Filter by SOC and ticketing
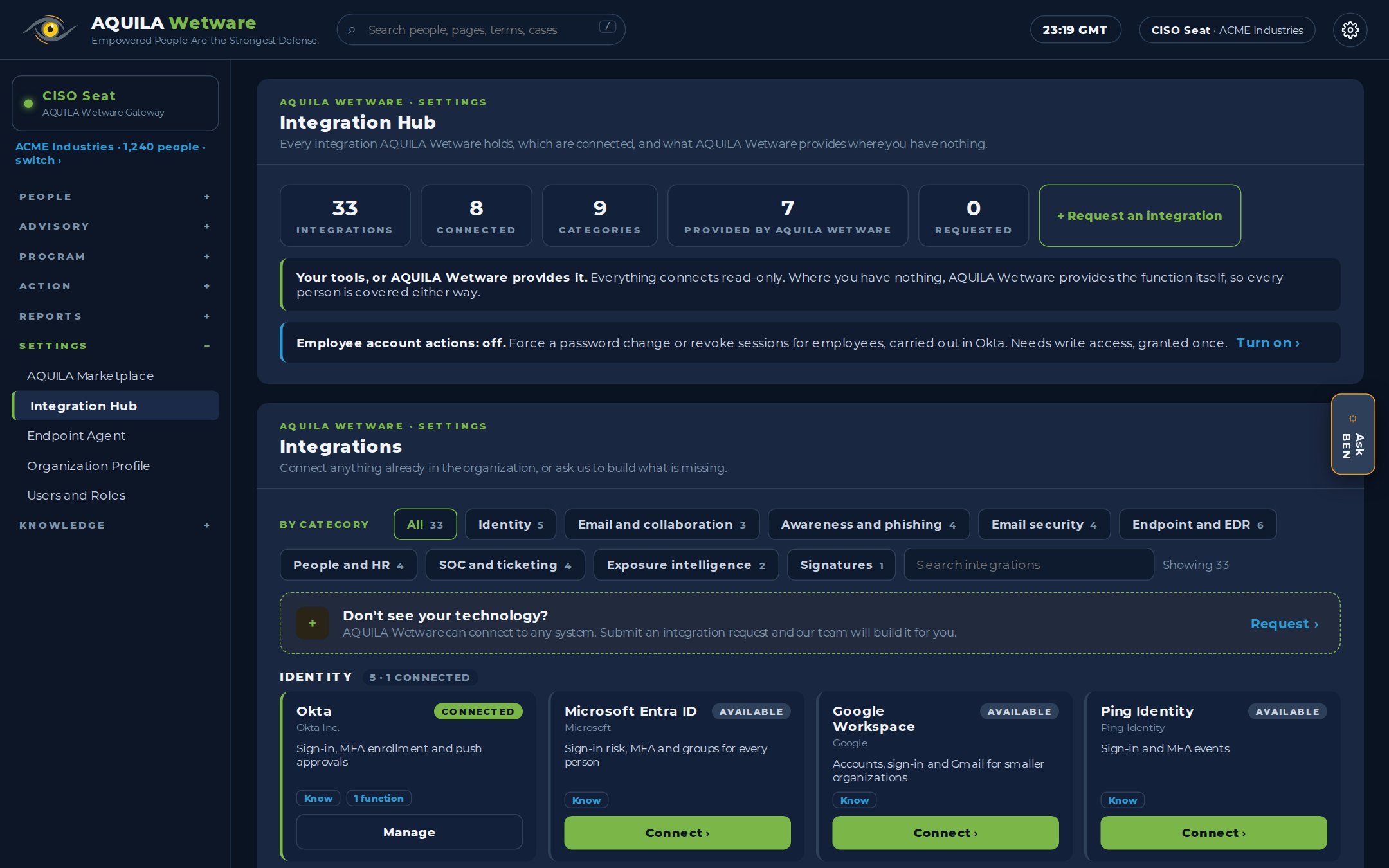 pyautogui.click(x=505, y=565)
